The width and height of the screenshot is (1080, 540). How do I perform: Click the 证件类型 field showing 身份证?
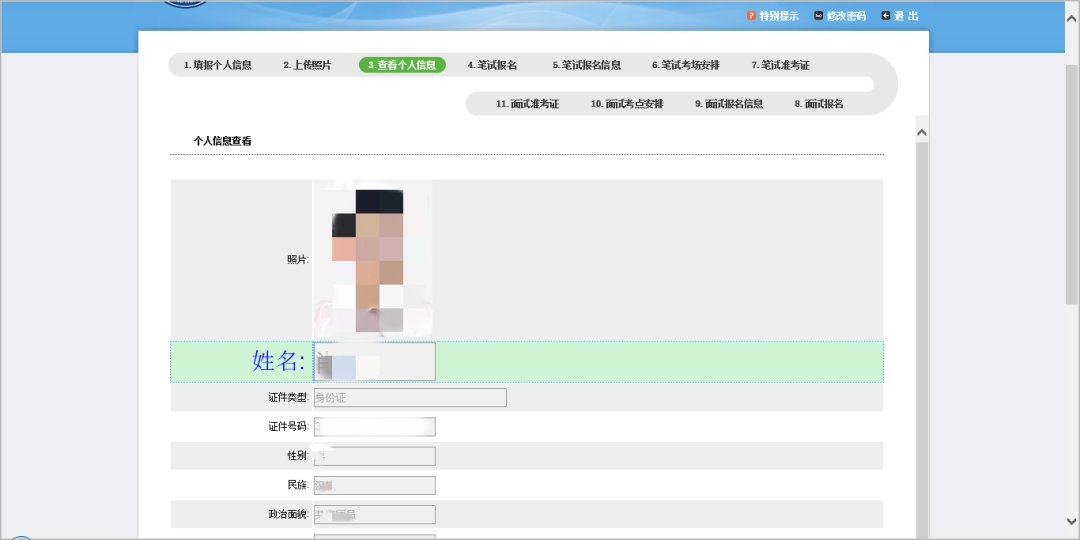[410, 398]
